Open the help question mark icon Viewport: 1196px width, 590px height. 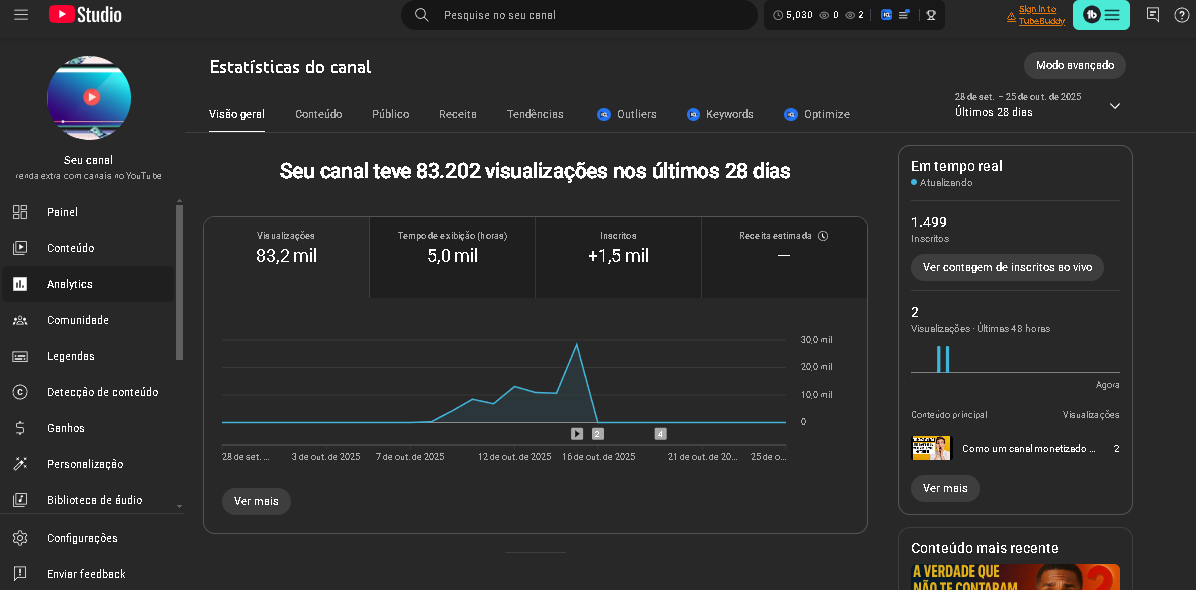pyautogui.click(x=1181, y=15)
